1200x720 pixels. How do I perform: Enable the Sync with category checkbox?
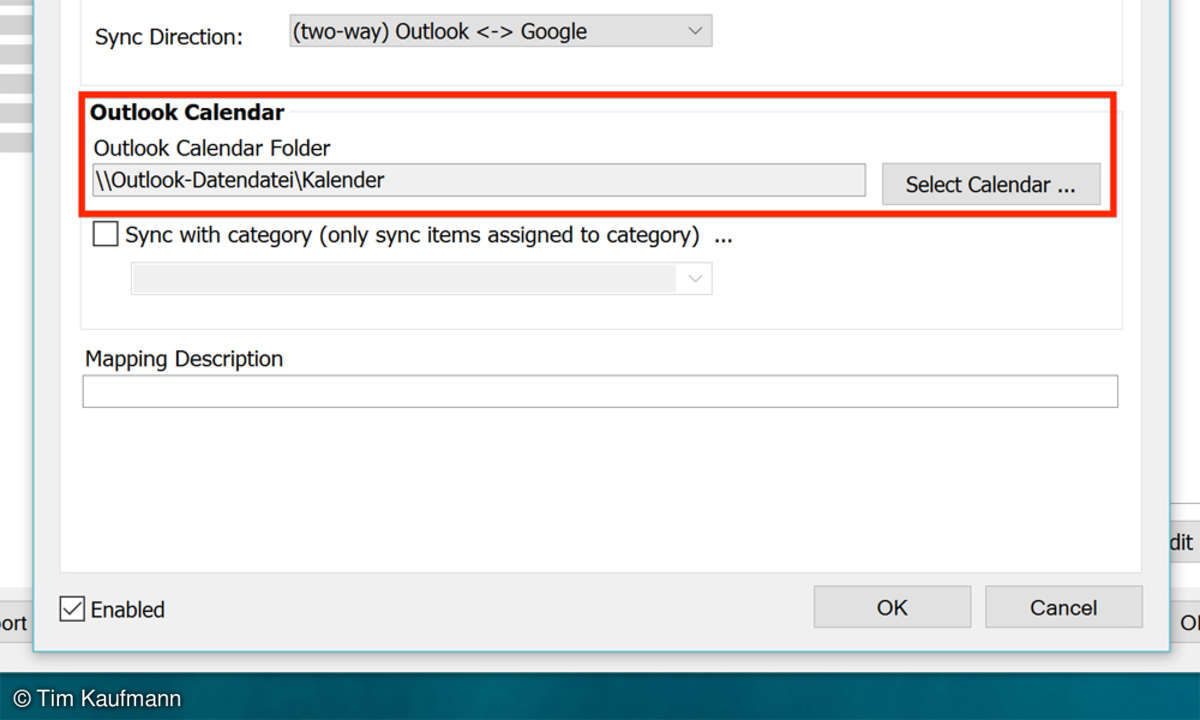click(105, 235)
